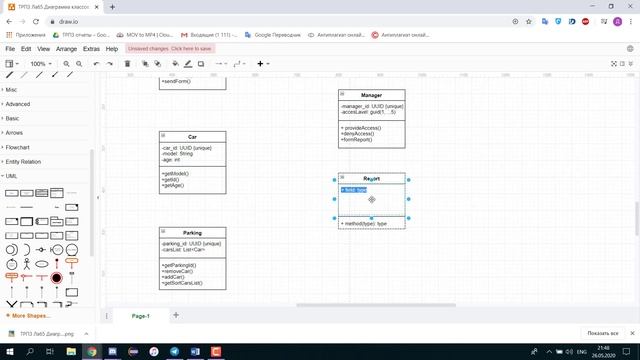Click the Windows Start button
Image resolution: width=640 pixels, height=360 pixels.
(x=9, y=351)
